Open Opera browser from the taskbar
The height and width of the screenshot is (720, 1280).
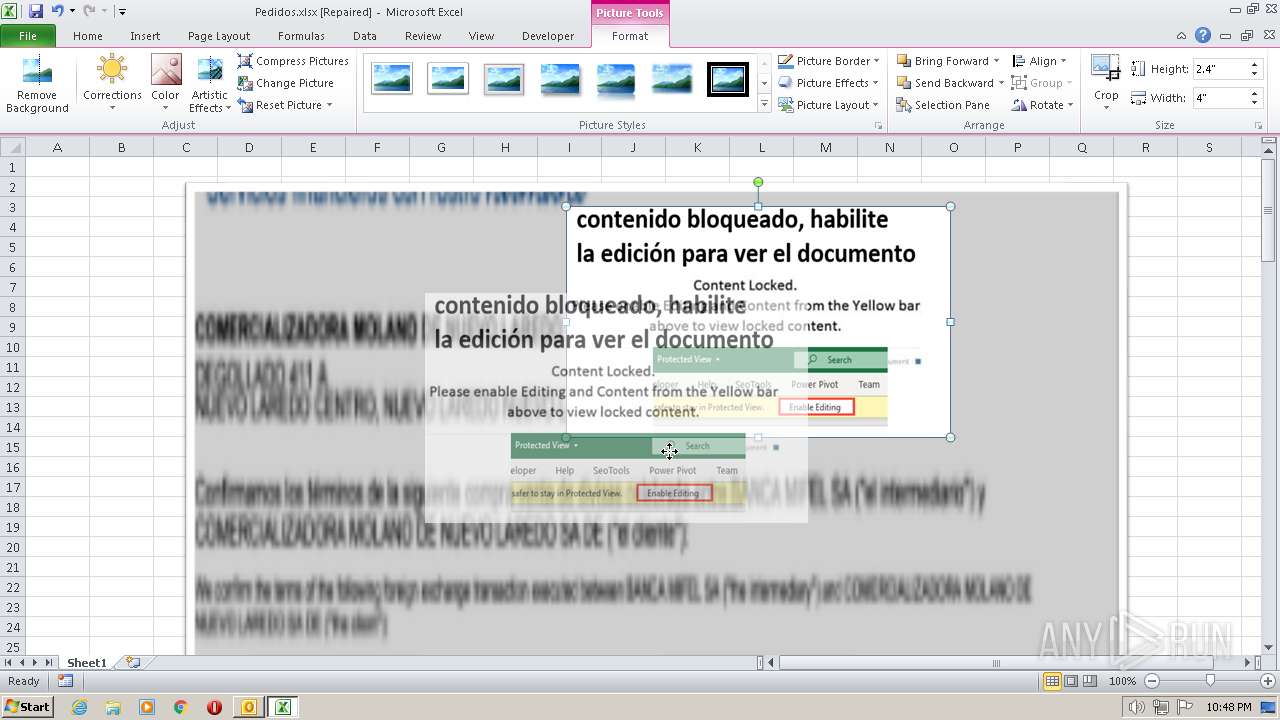(x=214, y=707)
